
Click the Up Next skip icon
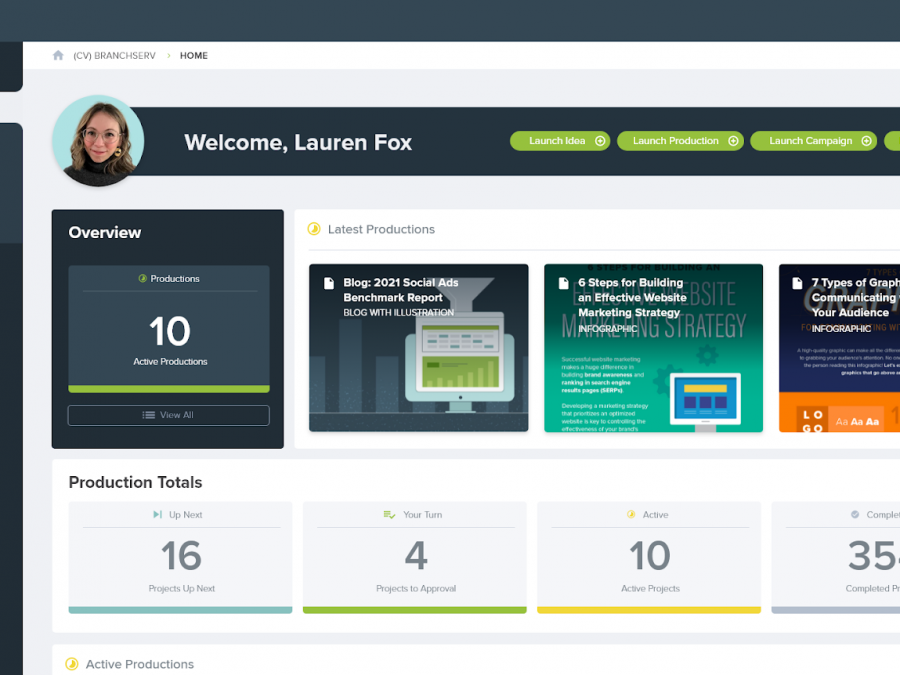pos(157,515)
